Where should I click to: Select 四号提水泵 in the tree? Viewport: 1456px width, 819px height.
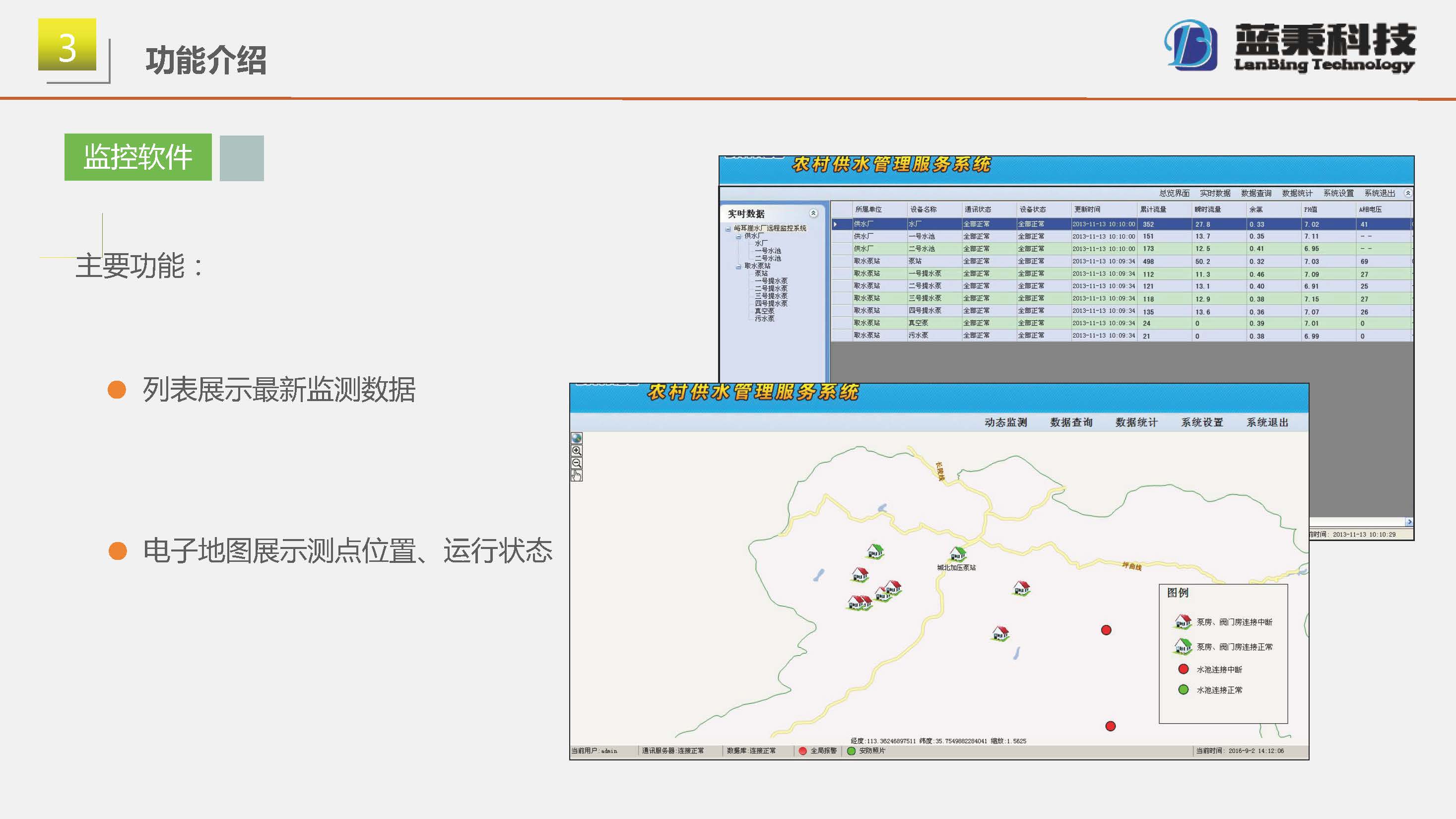click(771, 303)
